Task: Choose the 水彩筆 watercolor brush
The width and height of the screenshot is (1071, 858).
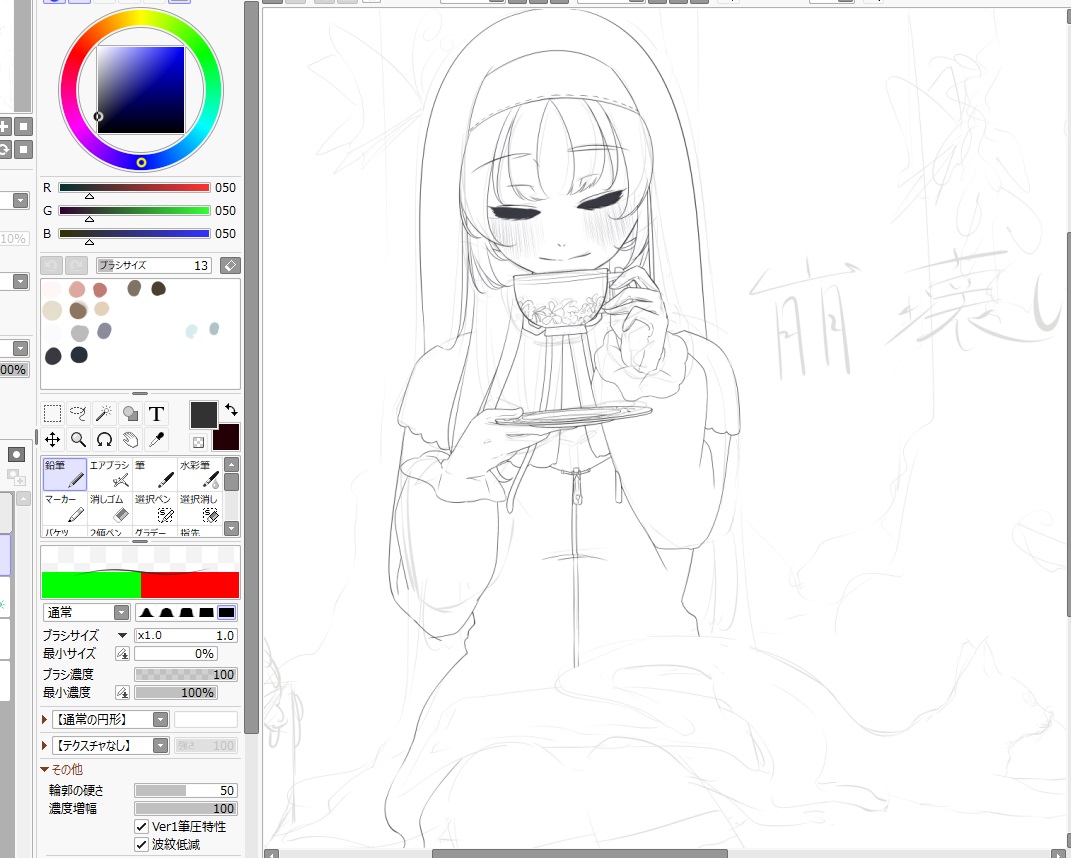Action: pos(199,474)
